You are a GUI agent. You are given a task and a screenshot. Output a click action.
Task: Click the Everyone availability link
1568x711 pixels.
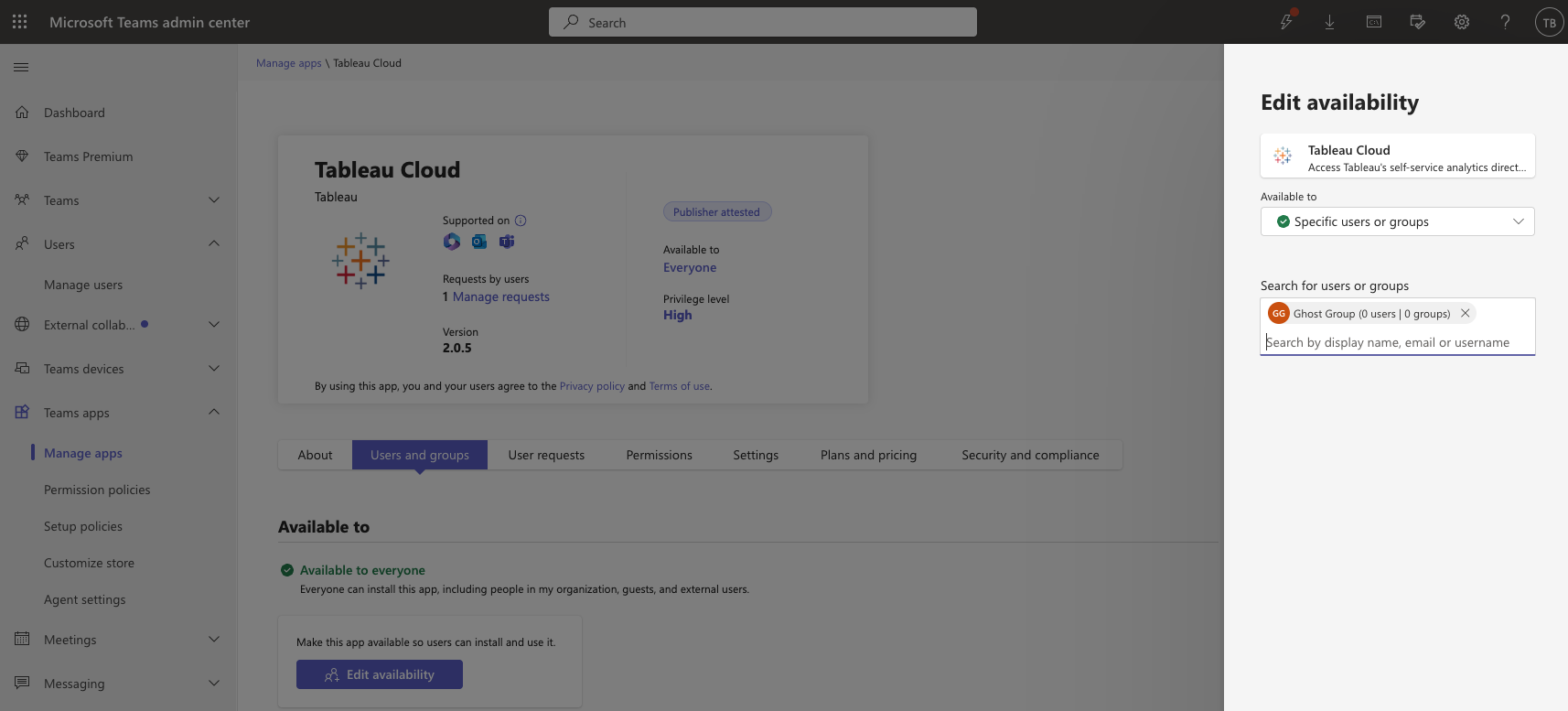click(x=690, y=267)
